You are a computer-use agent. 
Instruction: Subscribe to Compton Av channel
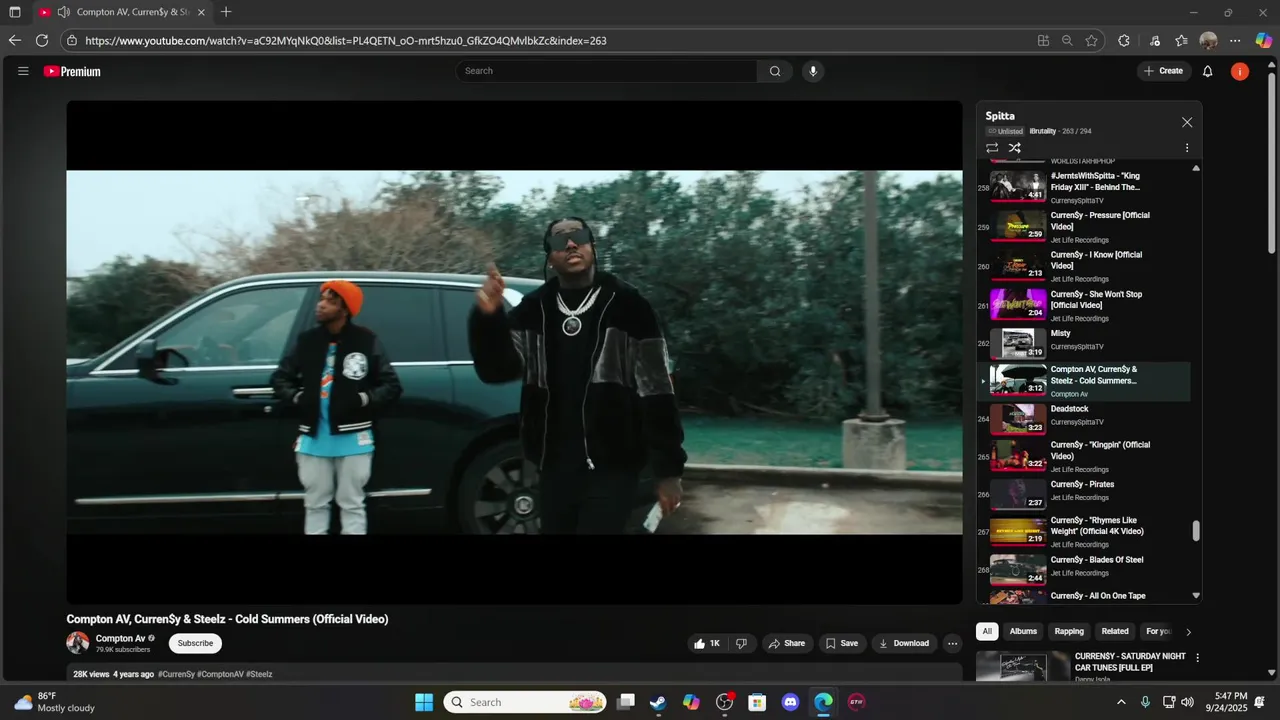pyautogui.click(x=195, y=644)
